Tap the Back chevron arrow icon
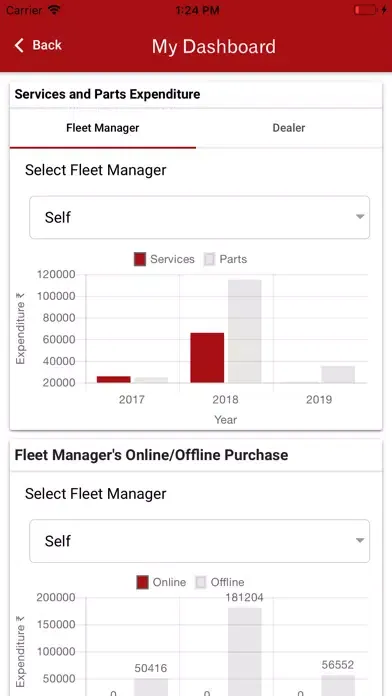 (19, 45)
